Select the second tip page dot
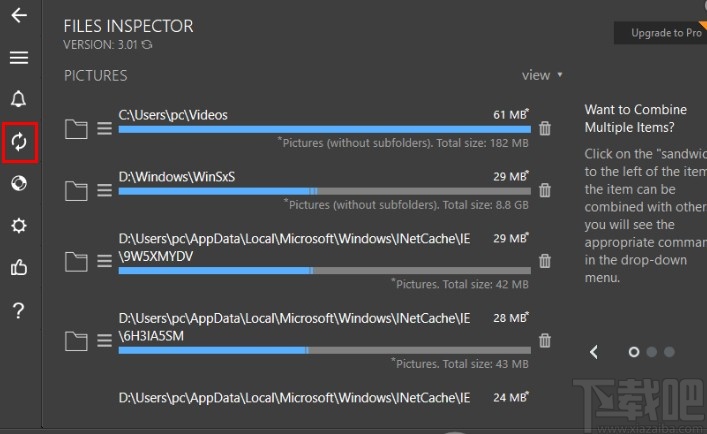707x434 pixels. (651, 352)
